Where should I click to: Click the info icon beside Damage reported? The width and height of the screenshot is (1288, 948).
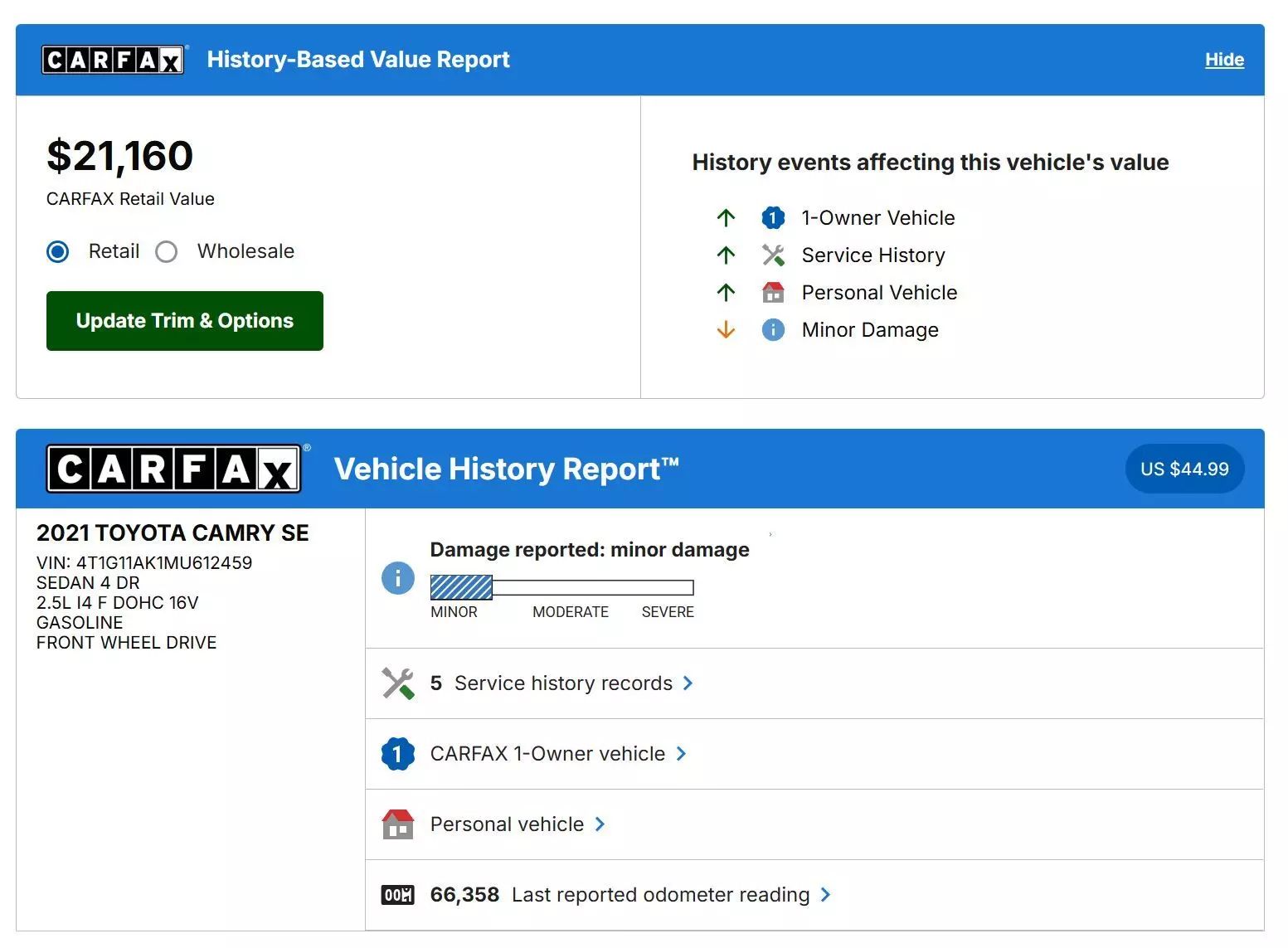click(x=398, y=578)
